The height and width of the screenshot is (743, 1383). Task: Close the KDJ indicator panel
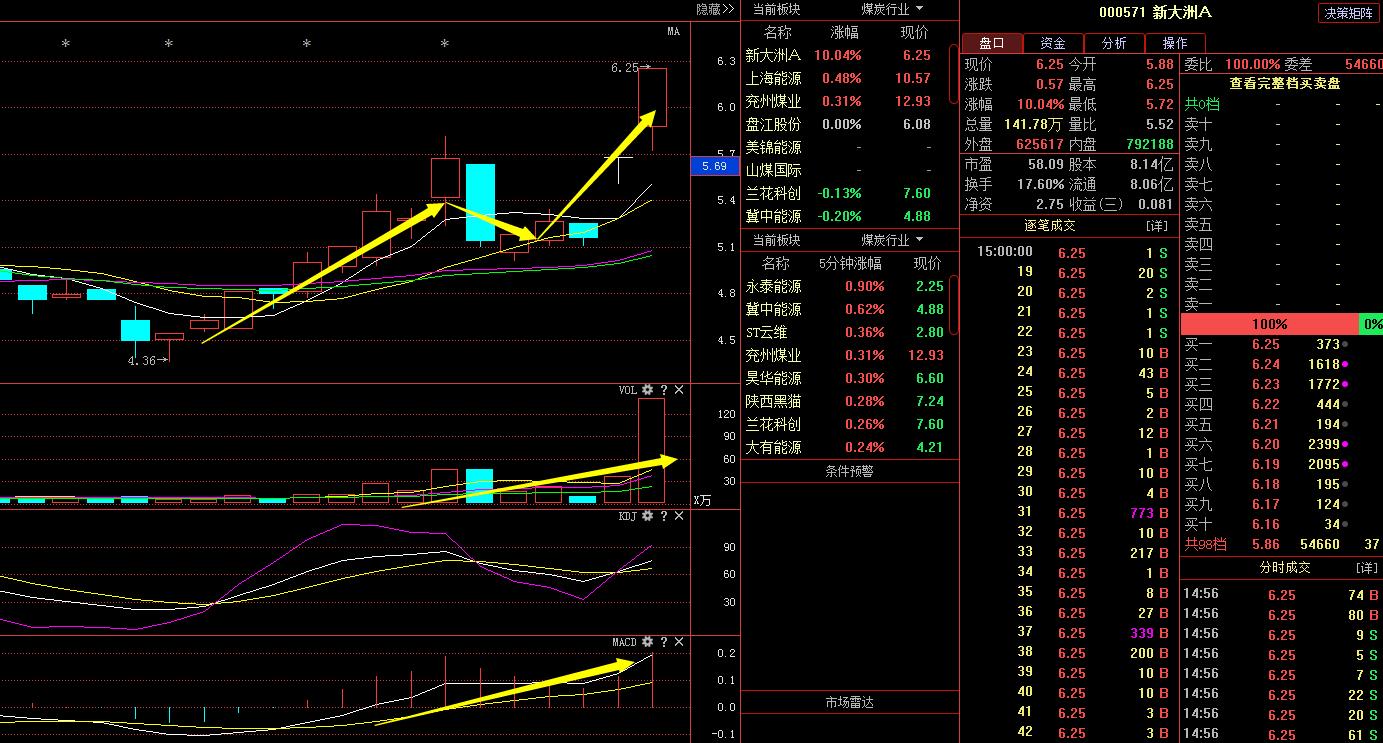(x=678, y=517)
